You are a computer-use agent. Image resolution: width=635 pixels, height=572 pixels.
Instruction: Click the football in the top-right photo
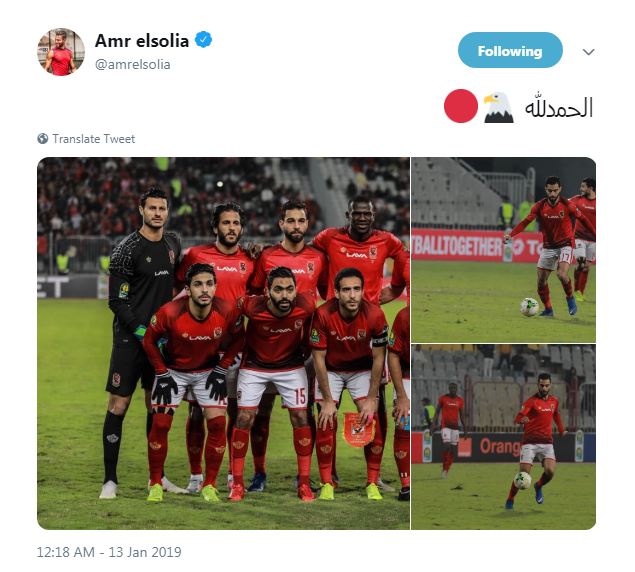click(x=529, y=307)
